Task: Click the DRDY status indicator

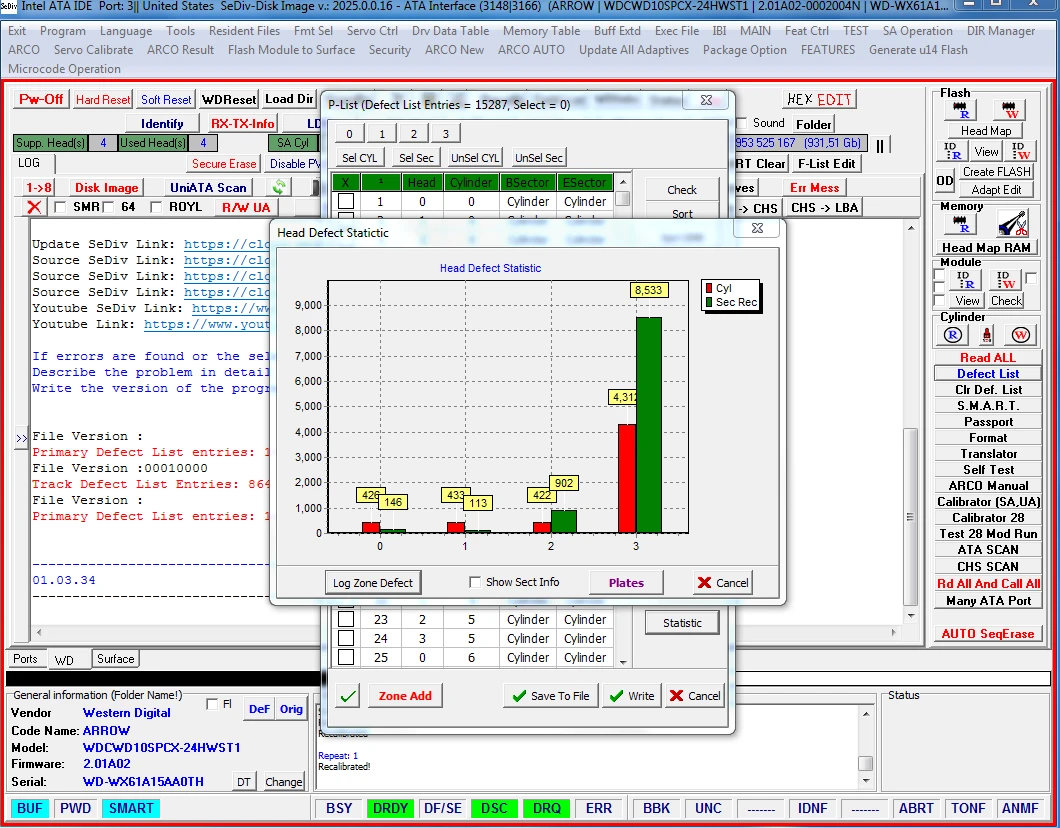Action: click(390, 808)
